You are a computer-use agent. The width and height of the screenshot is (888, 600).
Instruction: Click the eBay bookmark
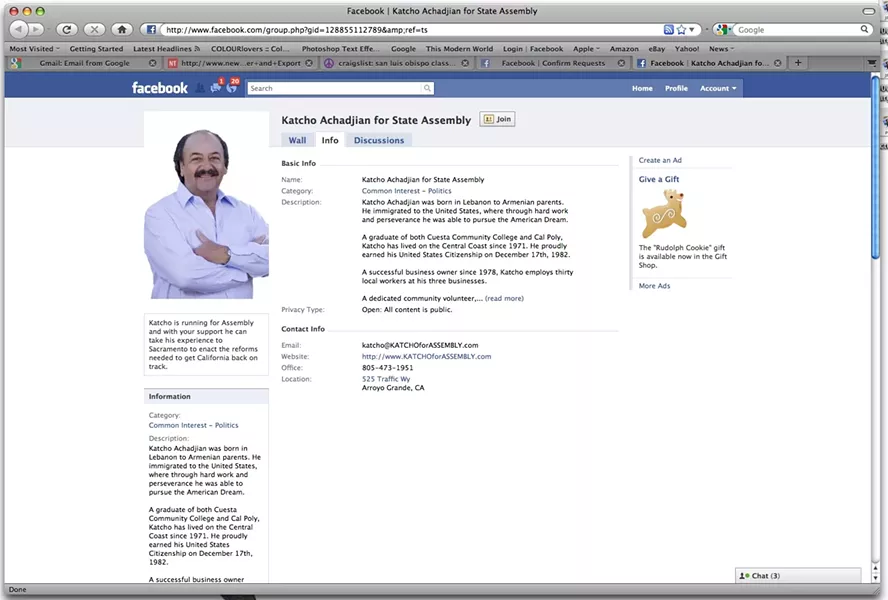click(657, 49)
